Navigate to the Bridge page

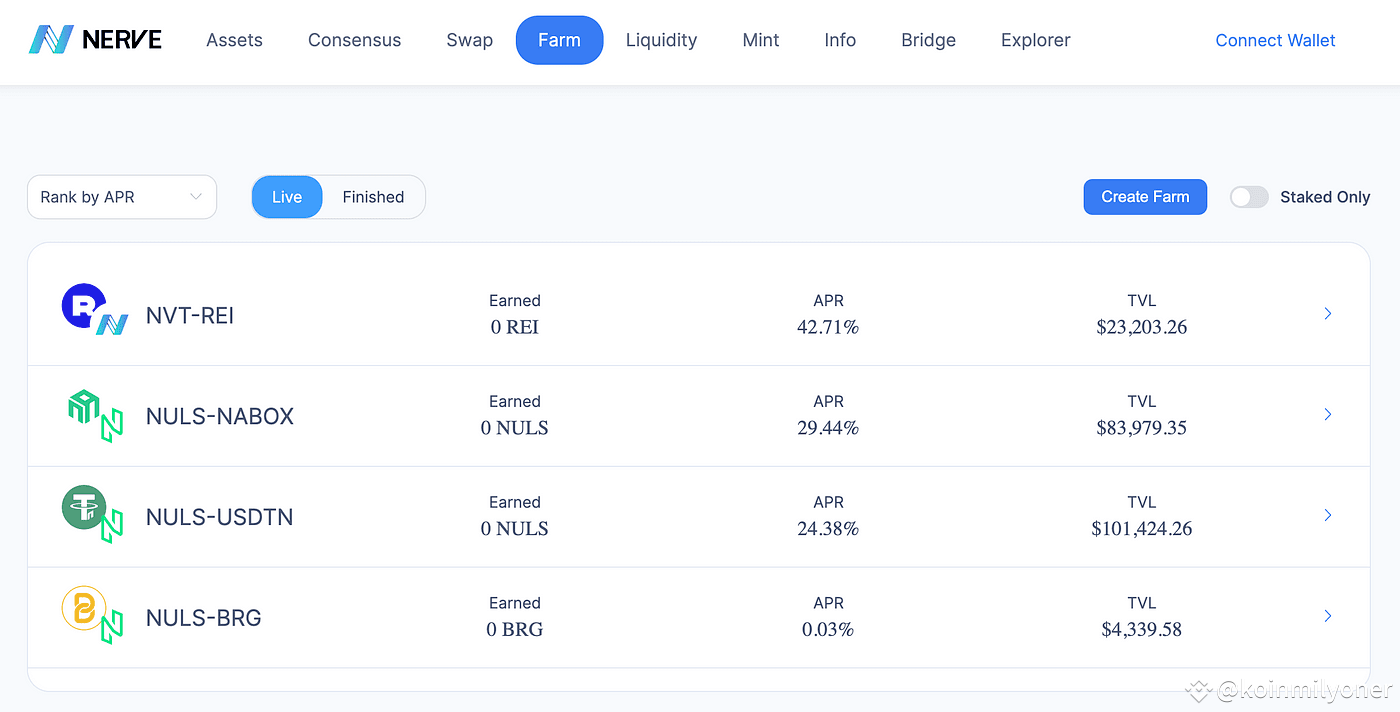pyautogui.click(x=928, y=40)
